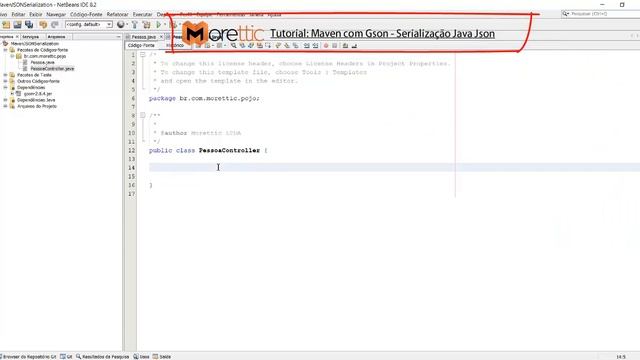Viewport: 640px width, 360px height.
Task: Open the Exibir menu
Action: pos(36,14)
